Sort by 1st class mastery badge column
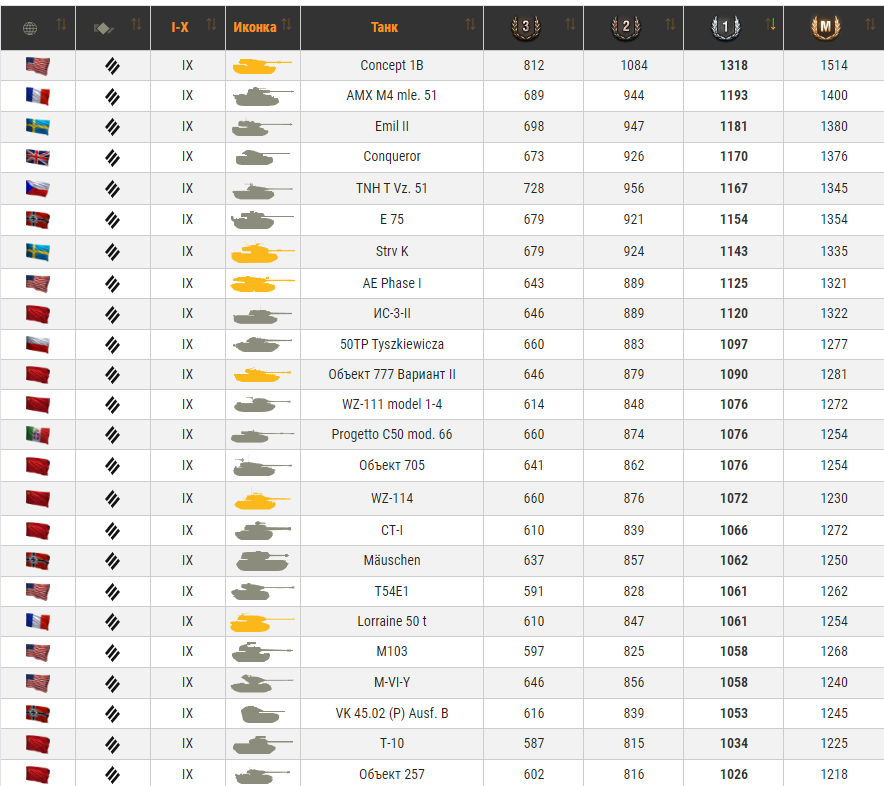Screen dimensions: 884x786 726,27
